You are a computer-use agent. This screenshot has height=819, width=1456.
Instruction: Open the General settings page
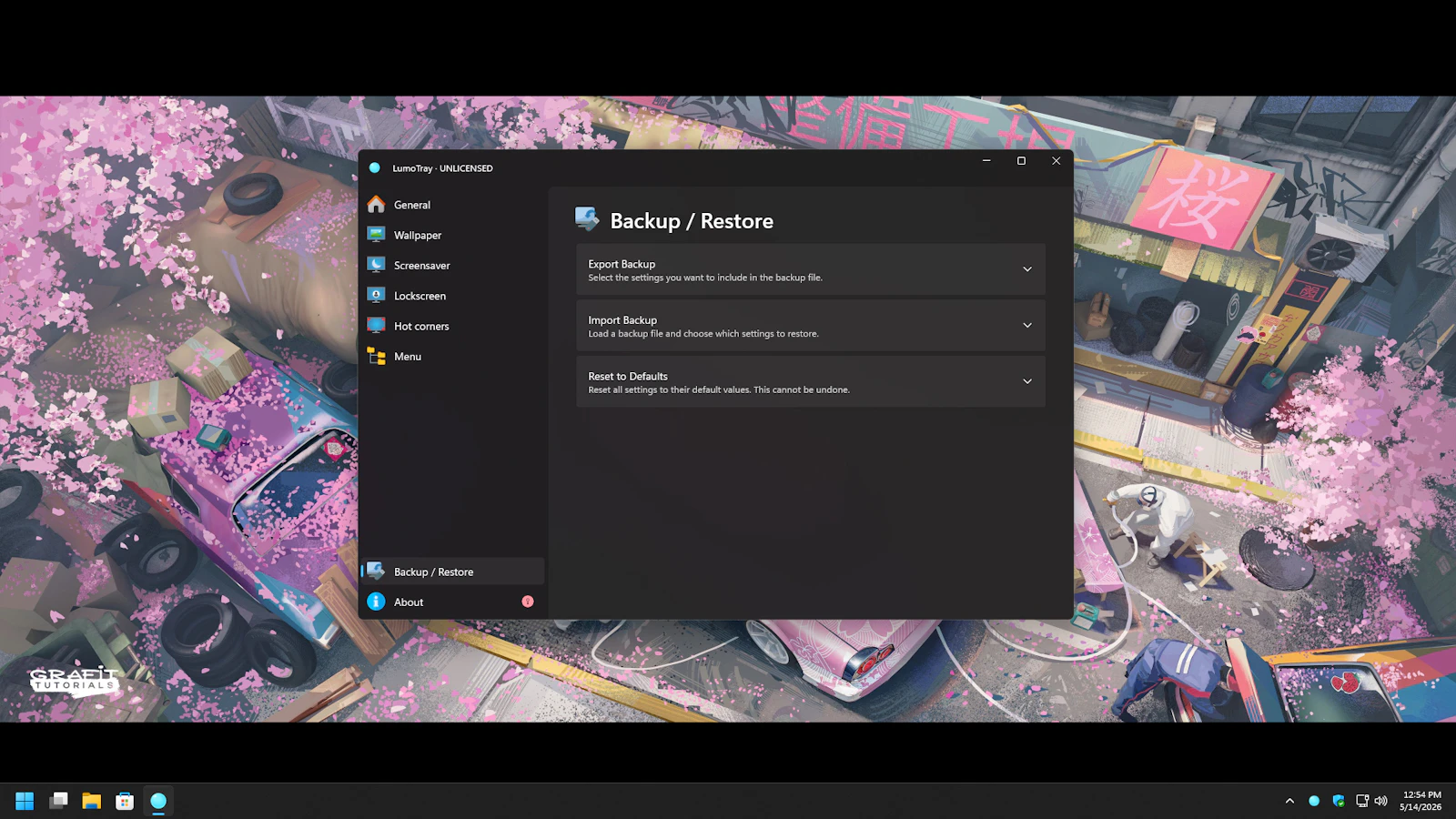(453, 205)
